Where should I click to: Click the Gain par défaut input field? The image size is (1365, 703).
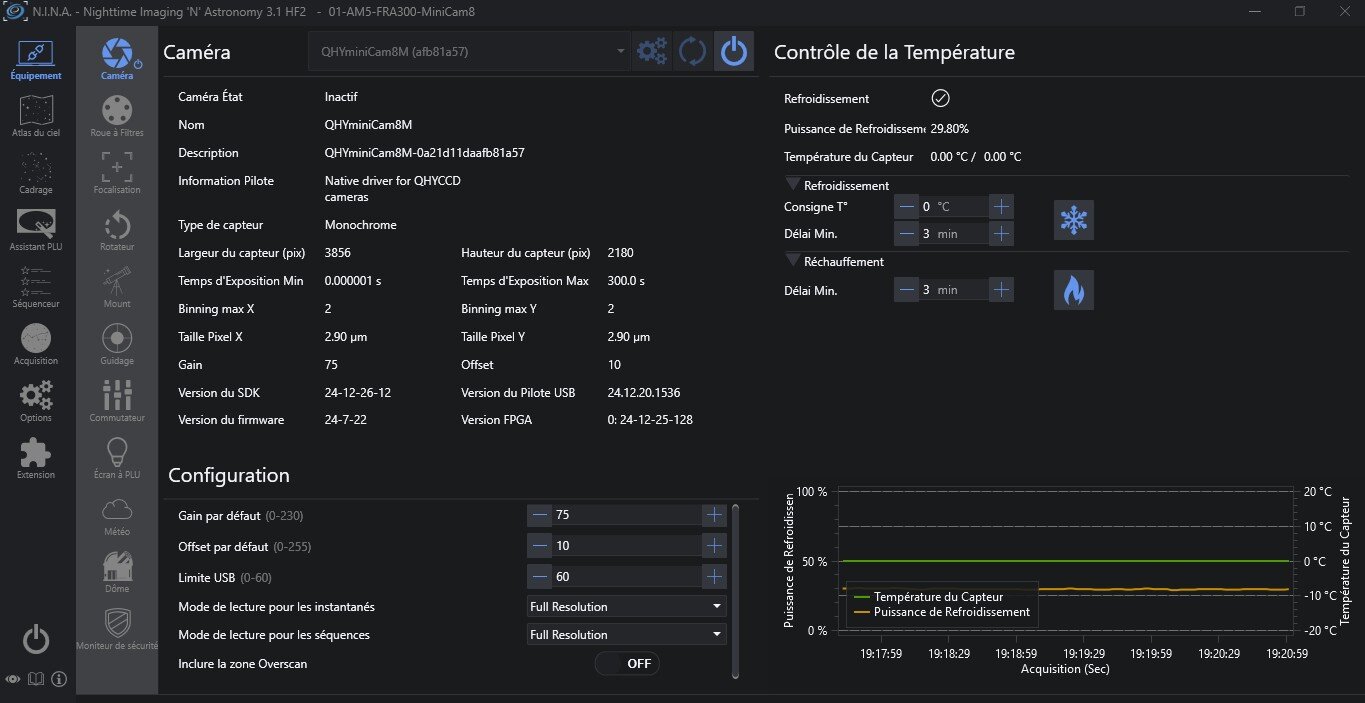click(x=627, y=514)
